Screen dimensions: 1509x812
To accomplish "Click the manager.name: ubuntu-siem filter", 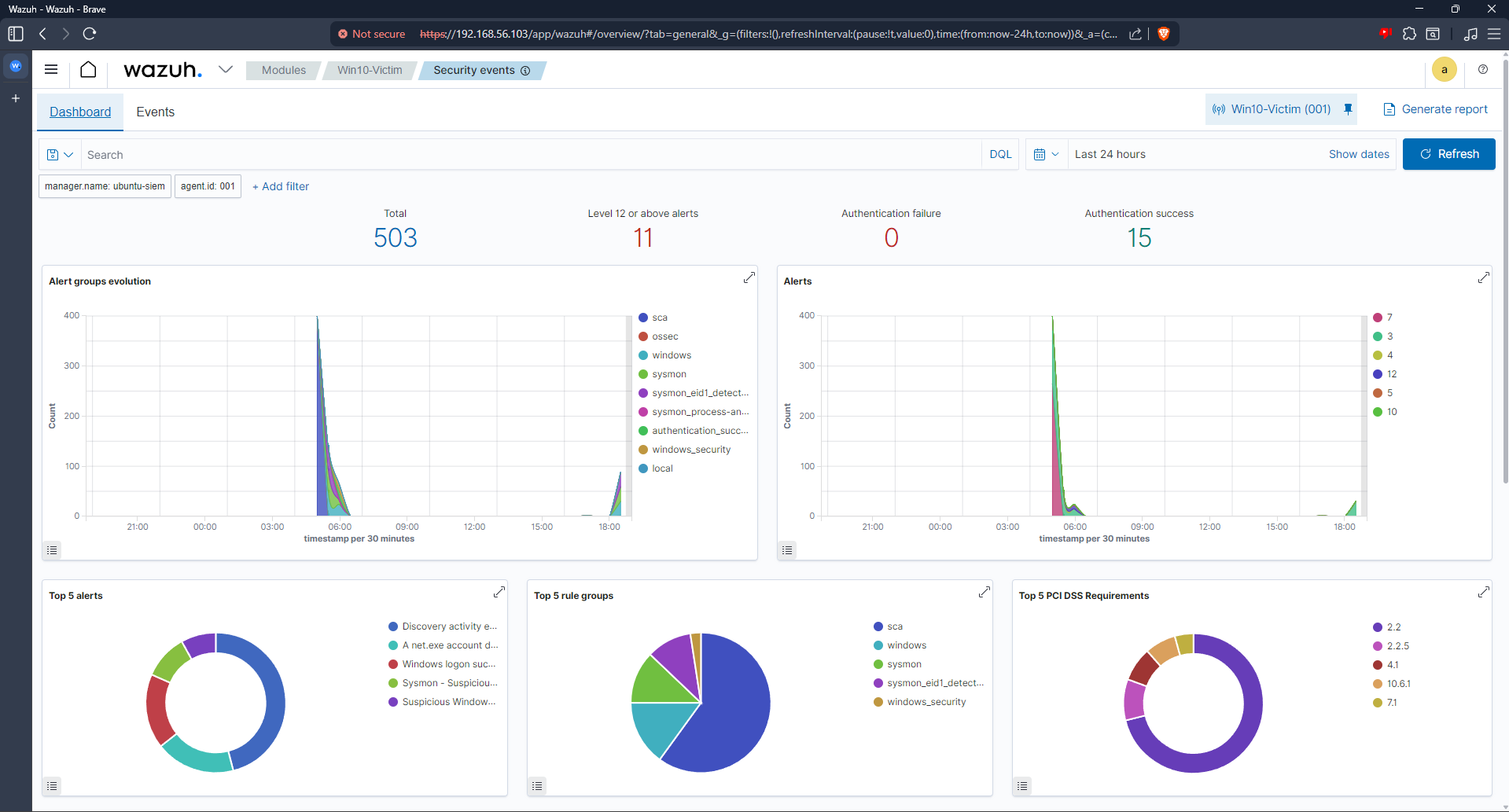I will [105, 186].
